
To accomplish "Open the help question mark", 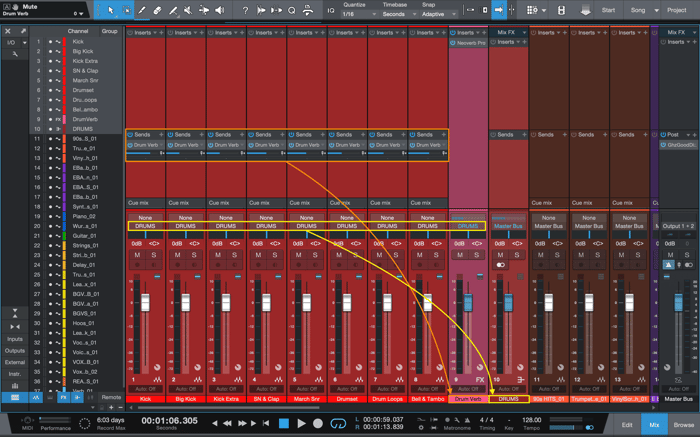I will (245, 10).
